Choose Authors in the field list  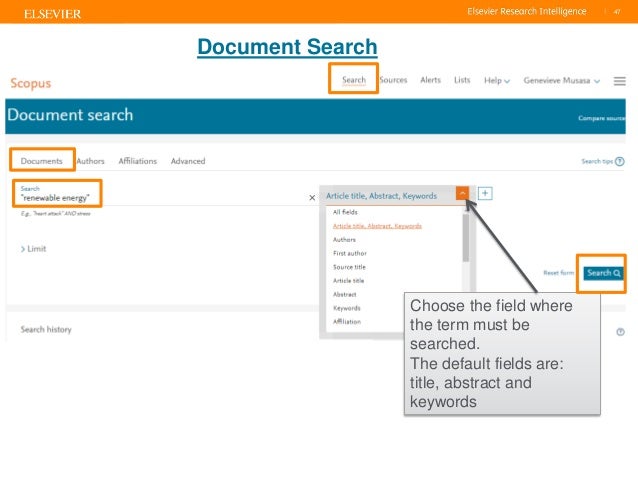click(344, 240)
